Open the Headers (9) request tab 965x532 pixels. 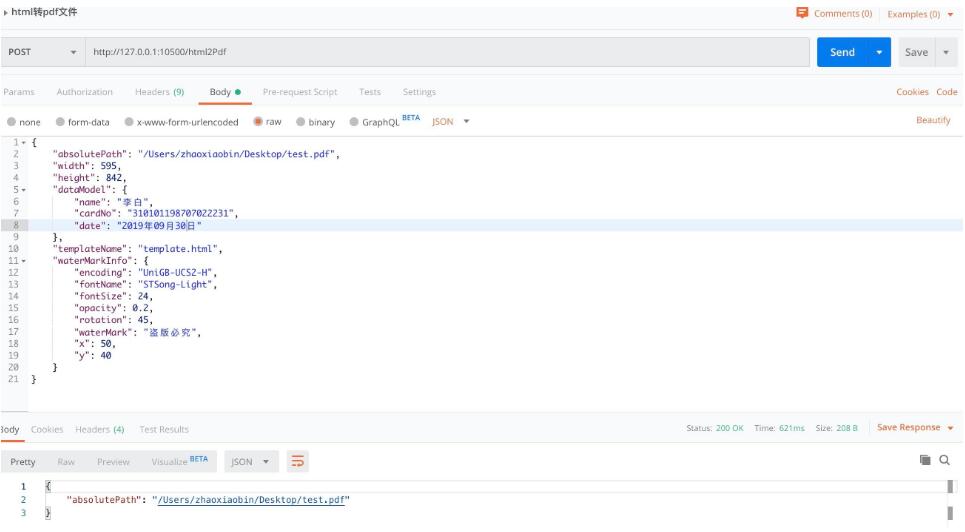[159, 92]
